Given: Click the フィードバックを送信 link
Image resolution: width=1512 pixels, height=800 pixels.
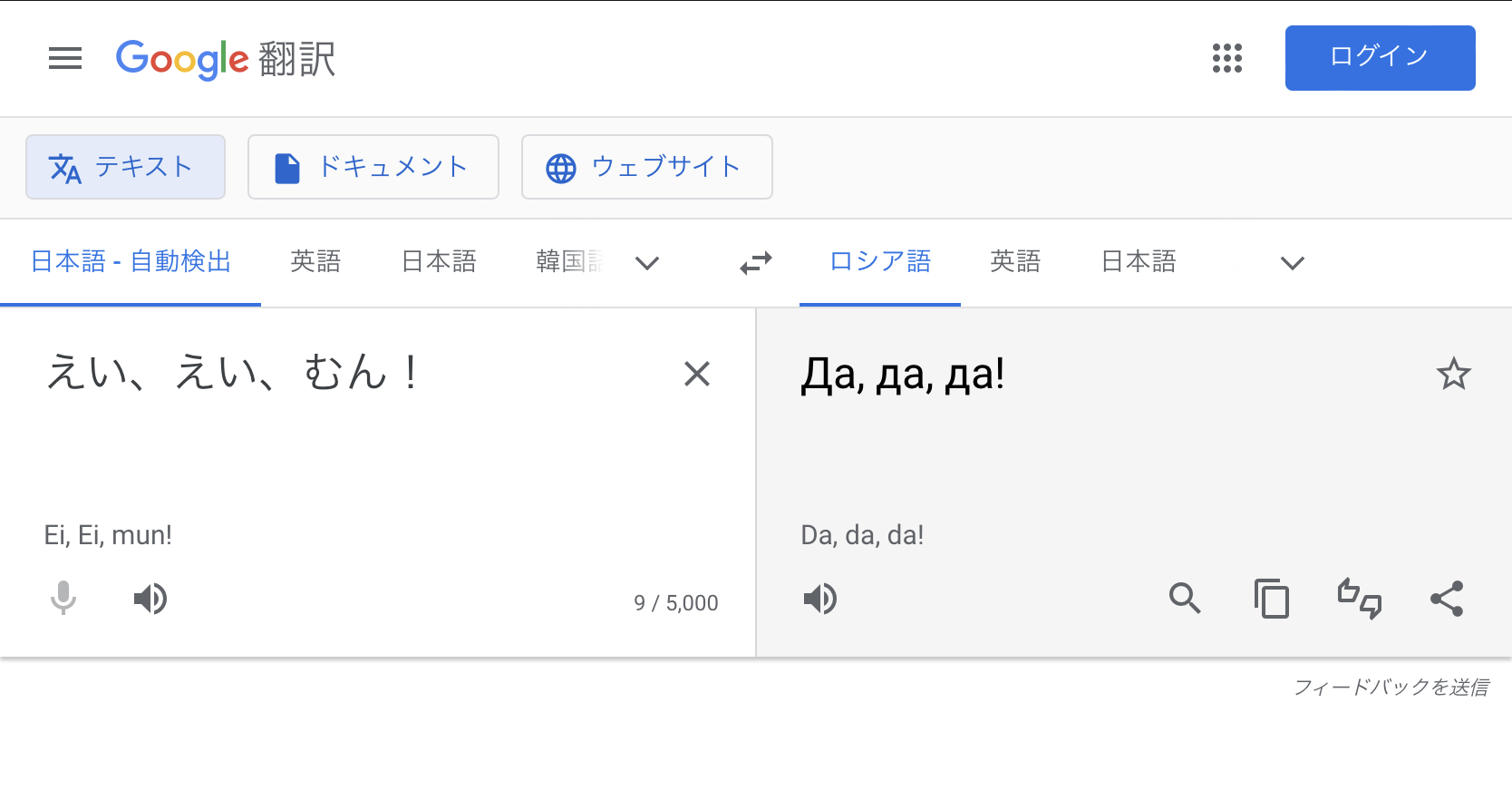Looking at the screenshot, I should pyautogui.click(x=1391, y=688).
